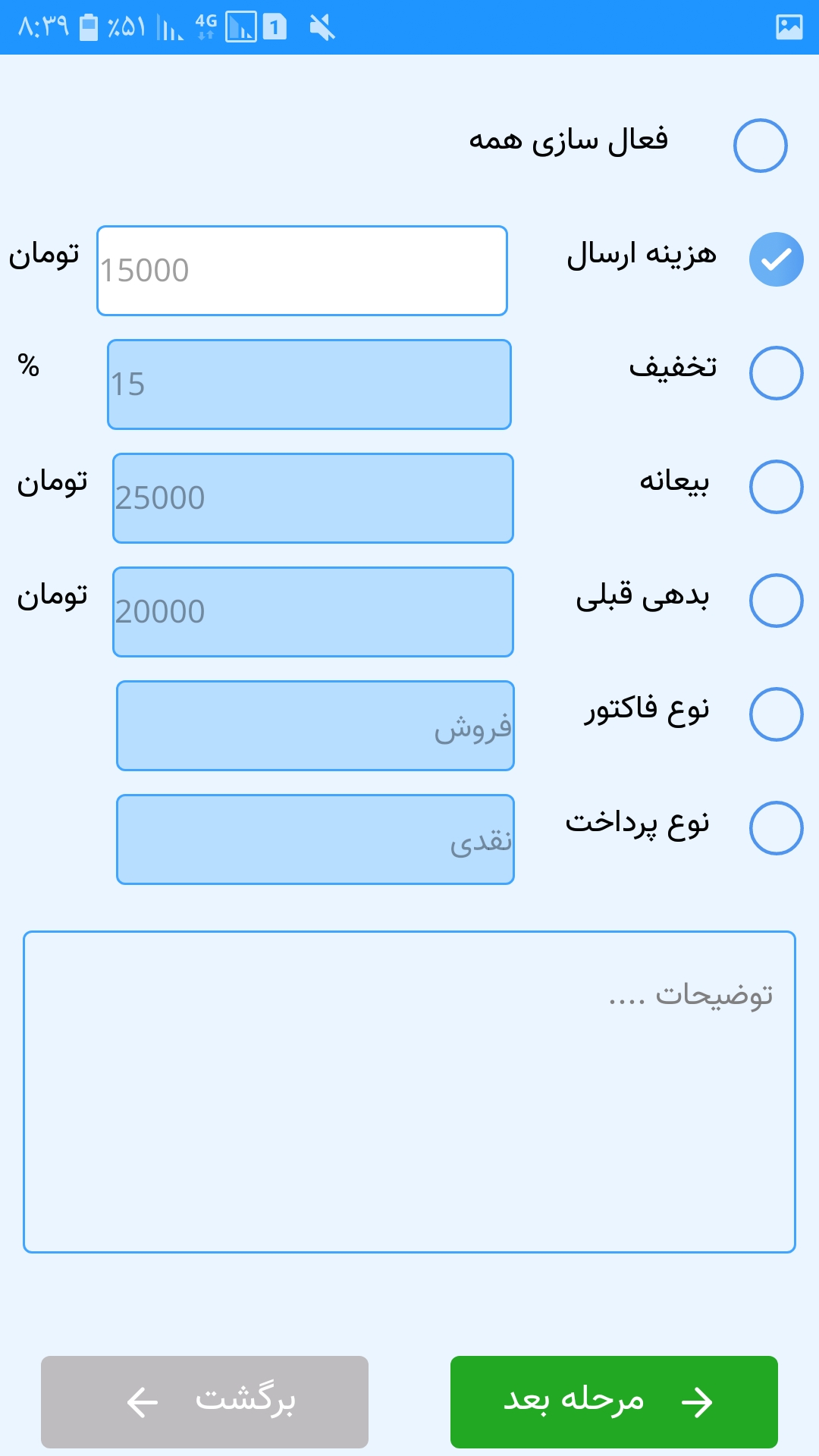Tap the 4G network indicator icon

[x=206, y=27]
